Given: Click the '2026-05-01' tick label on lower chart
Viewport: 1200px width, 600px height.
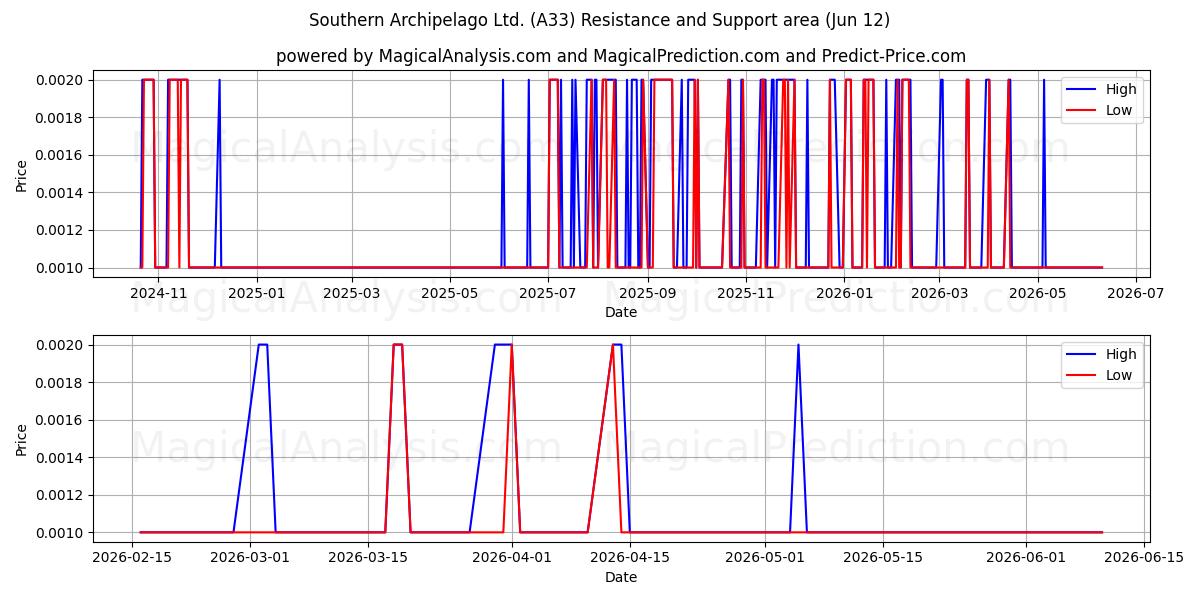Looking at the screenshot, I should click(x=765, y=559).
